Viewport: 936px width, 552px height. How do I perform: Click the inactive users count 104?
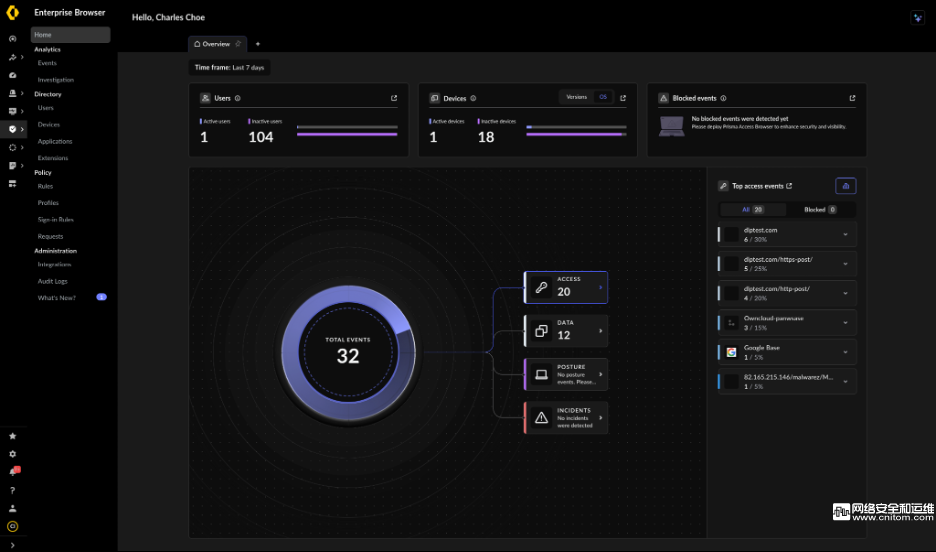click(x=261, y=137)
